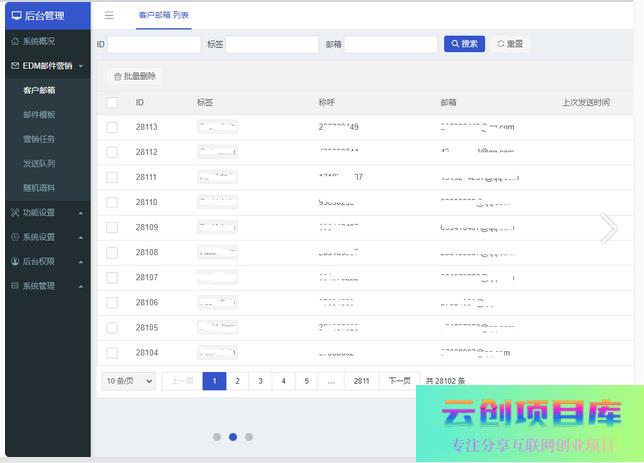This screenshot has width=644, height=463.
Task: Click the 标签 column header
Action: point(205,102)
